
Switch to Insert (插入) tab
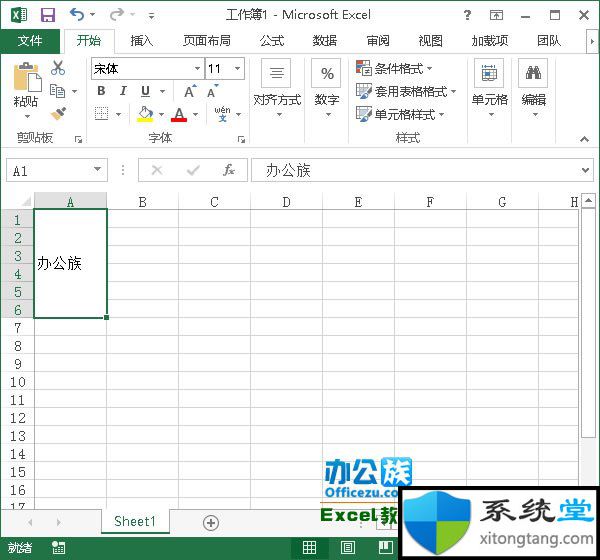[x=142, y=41]
